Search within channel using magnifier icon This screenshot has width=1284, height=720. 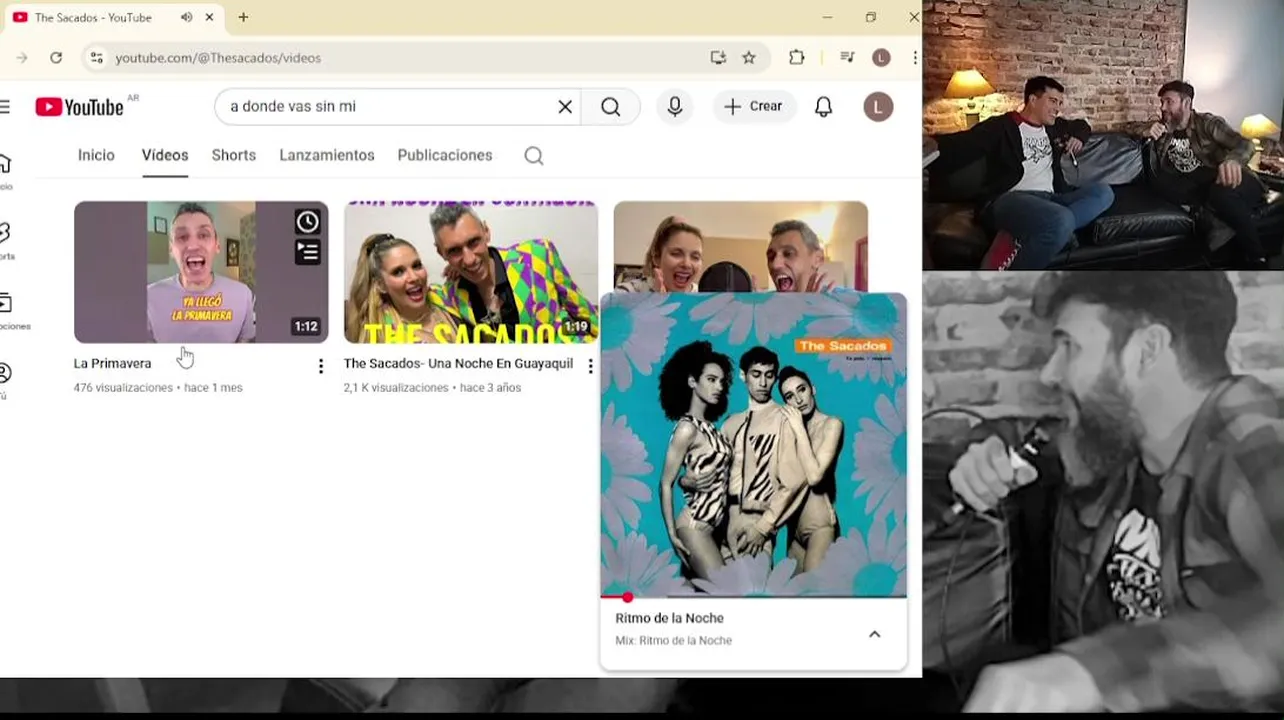(534, 156)
